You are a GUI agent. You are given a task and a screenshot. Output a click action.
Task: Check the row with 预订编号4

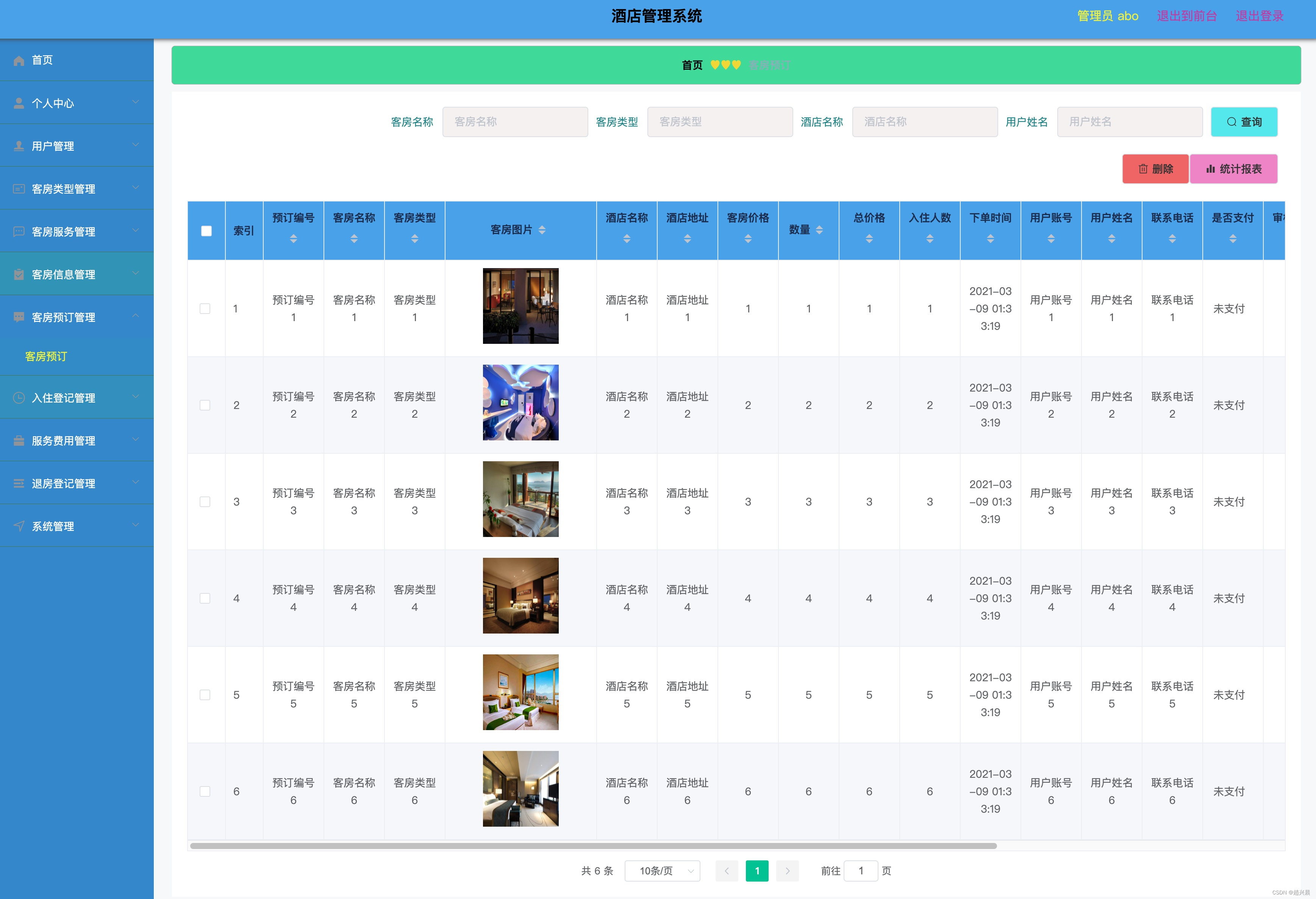[205, 598]
